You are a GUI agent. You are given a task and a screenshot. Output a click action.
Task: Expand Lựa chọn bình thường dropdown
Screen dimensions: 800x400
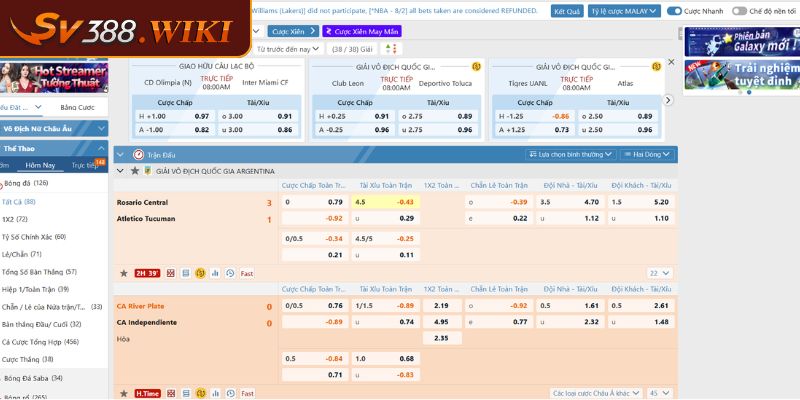[x=570, y=155]
